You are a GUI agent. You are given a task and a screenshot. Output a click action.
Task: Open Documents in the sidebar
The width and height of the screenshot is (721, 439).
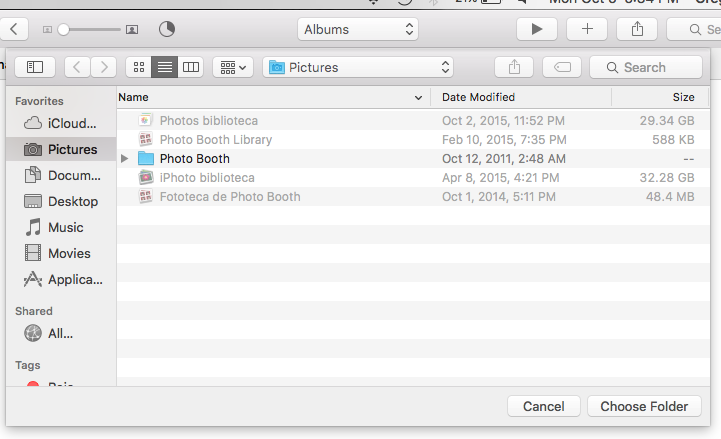61,175
